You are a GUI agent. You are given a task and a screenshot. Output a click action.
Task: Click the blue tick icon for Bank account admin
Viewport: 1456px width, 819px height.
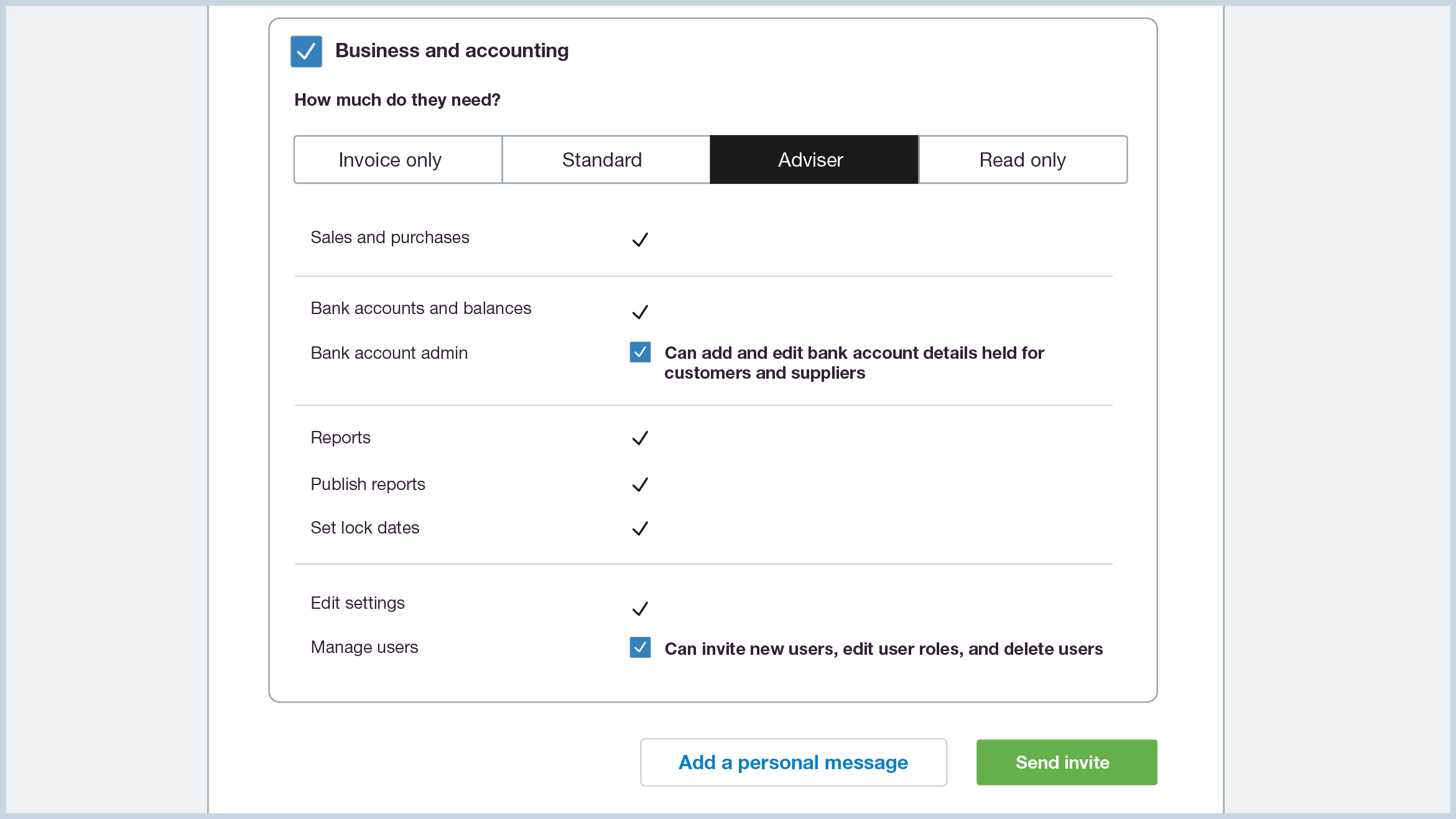point(639,353)
